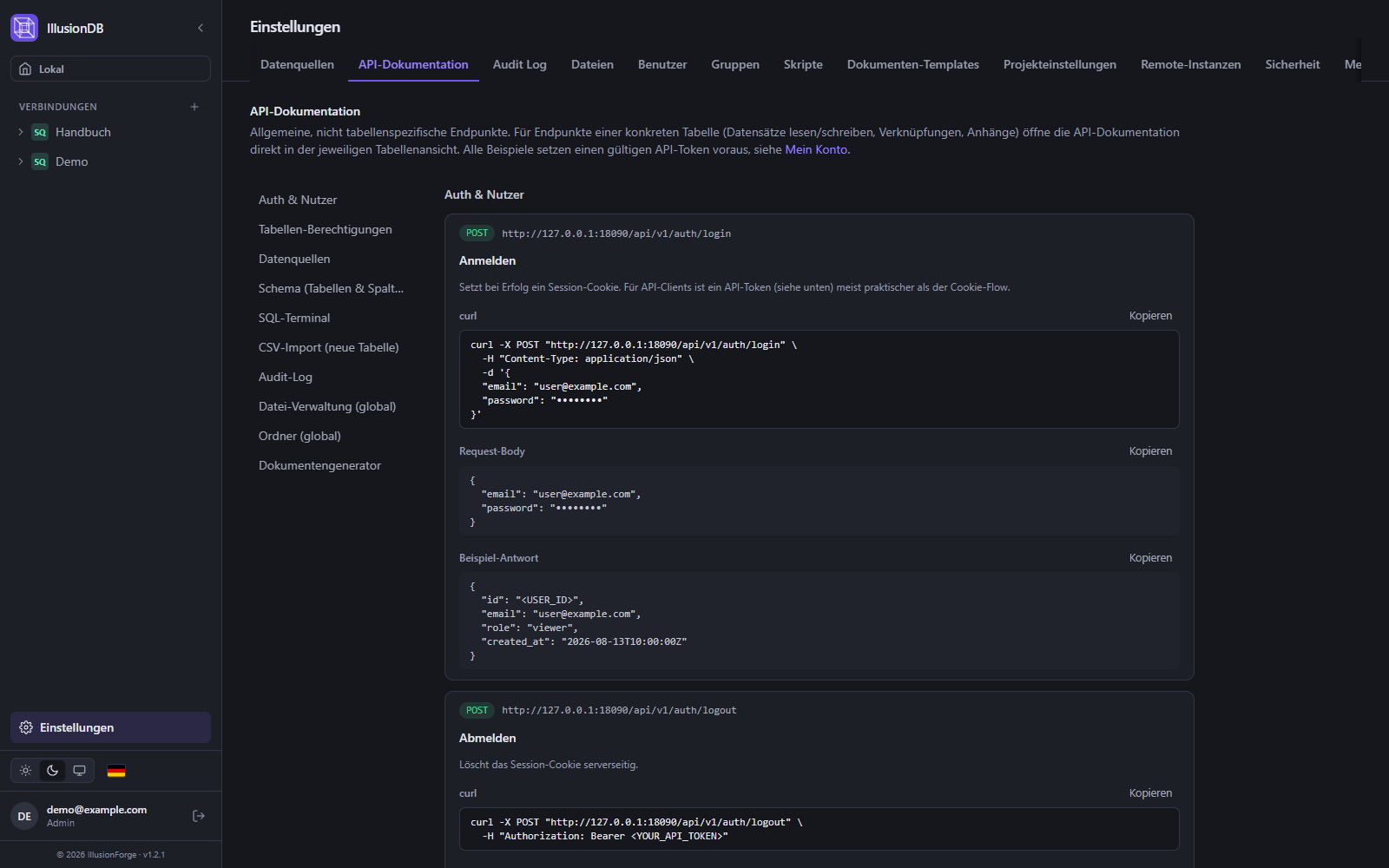This screenshot has width=1389, height=868.
Task: Copy the Beispiel-Antwort JSON
Action: pos(1150,558)
